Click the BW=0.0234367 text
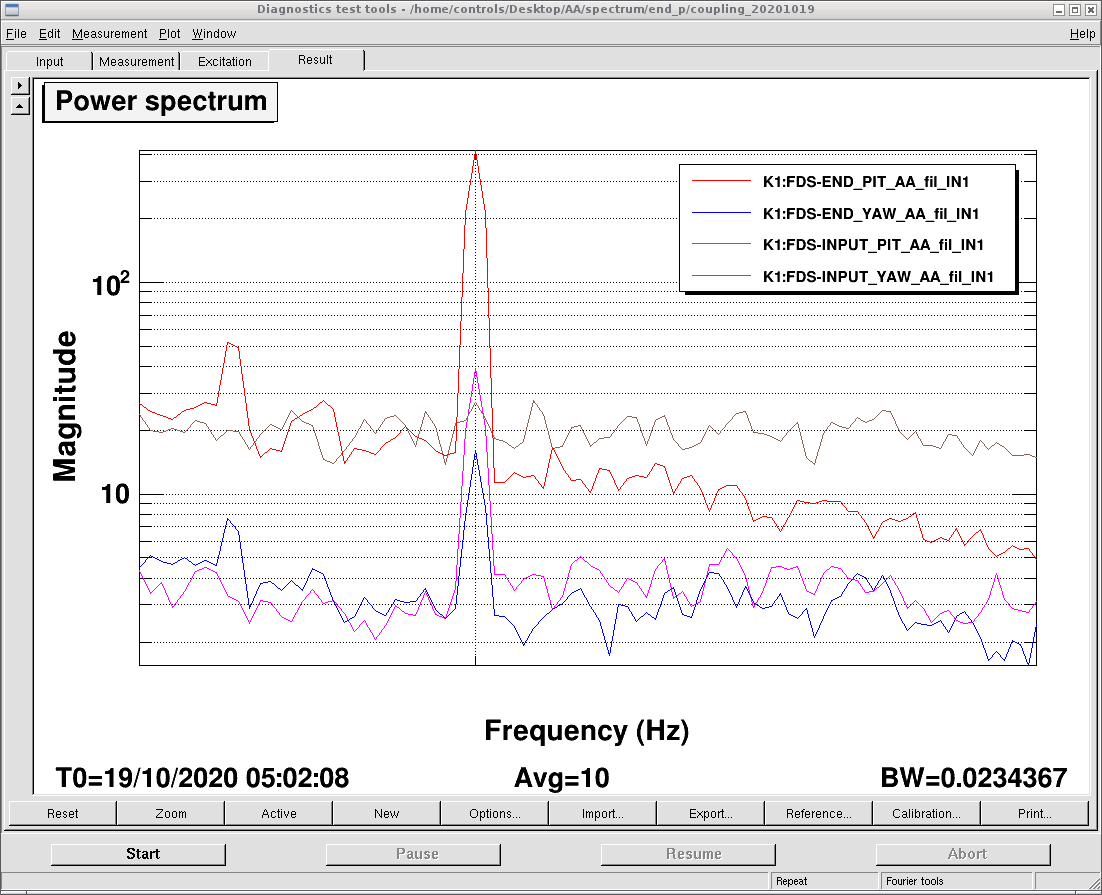The image size is (1102, 895). pyautogui.click(x=973, y=778)
